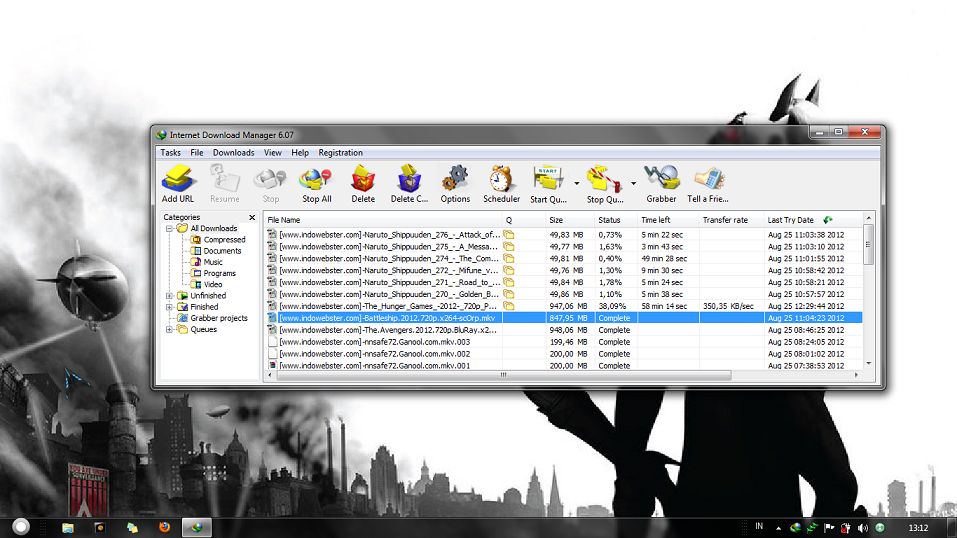Select the nnsafe72.Ganool.com.mkv.002 row

[x=564, y=354]
